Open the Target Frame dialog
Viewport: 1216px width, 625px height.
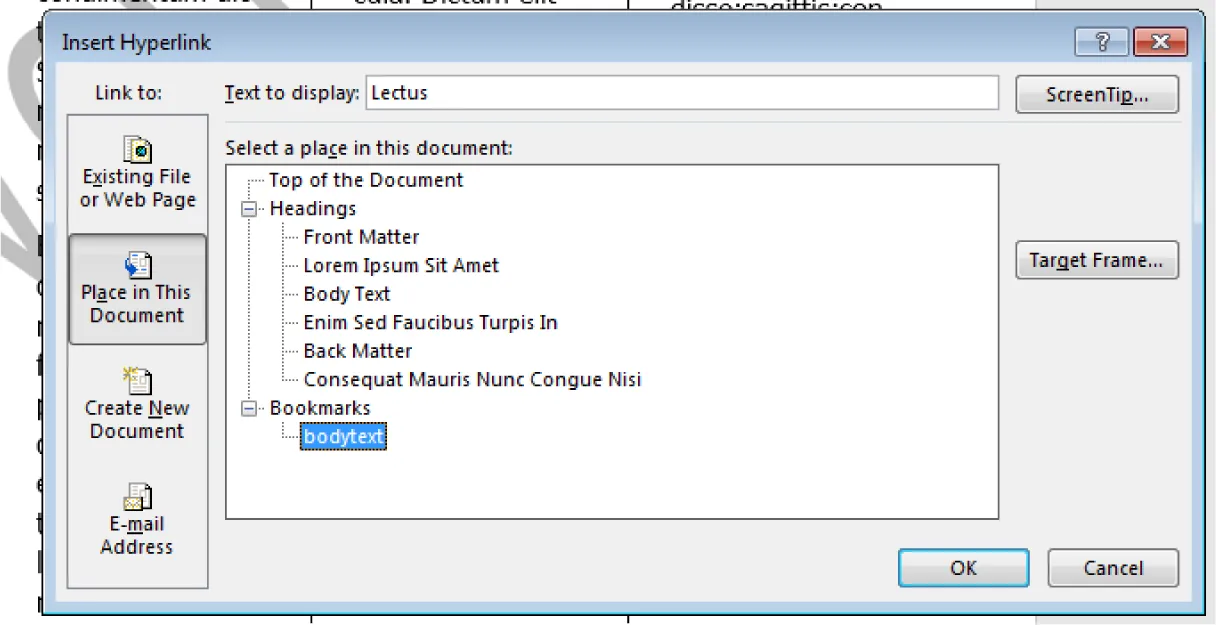[1097, 259]
